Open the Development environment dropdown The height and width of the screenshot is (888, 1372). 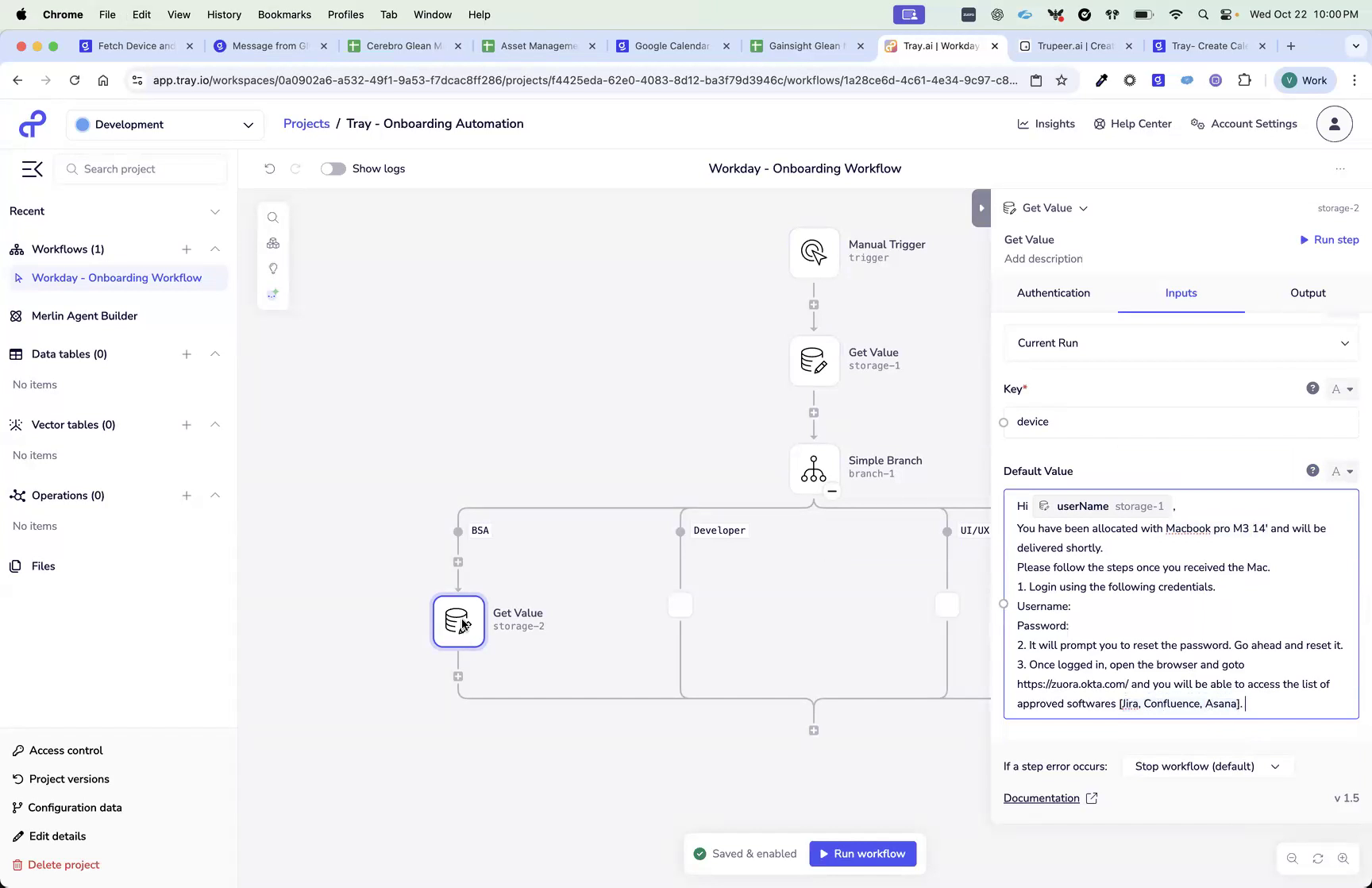(x=164, y=124)
